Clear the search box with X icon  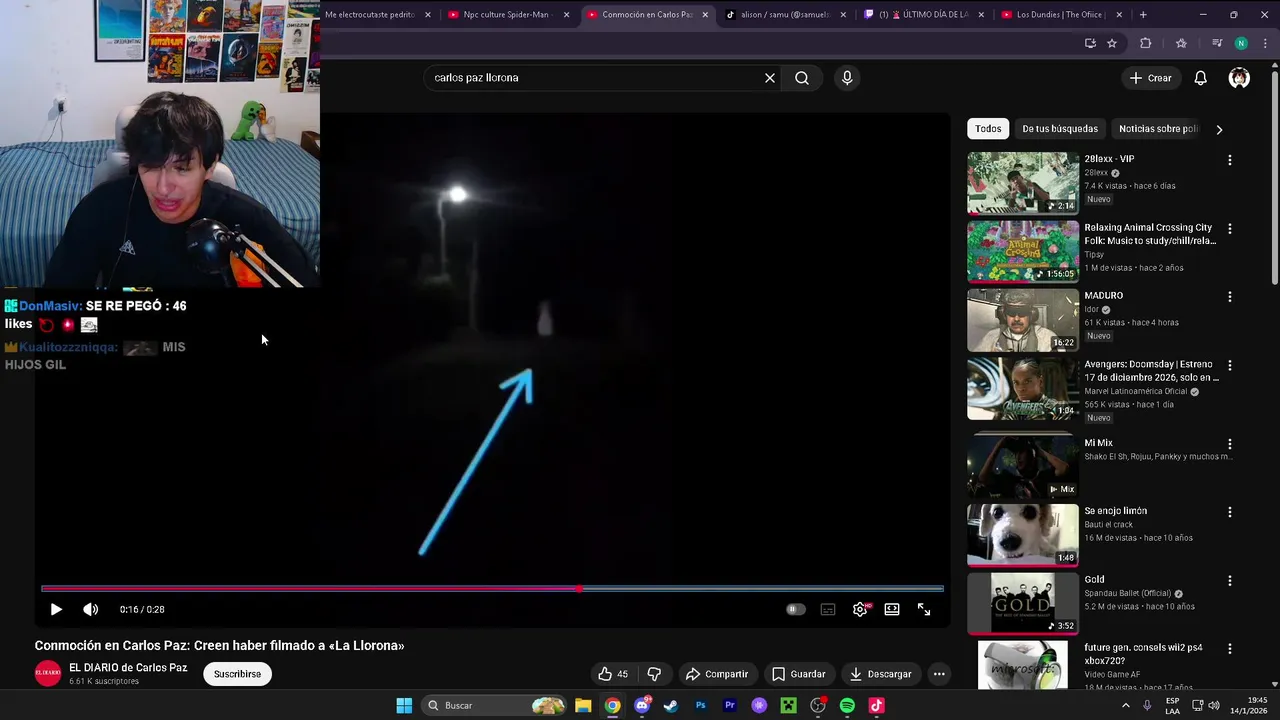click(770, 78)
